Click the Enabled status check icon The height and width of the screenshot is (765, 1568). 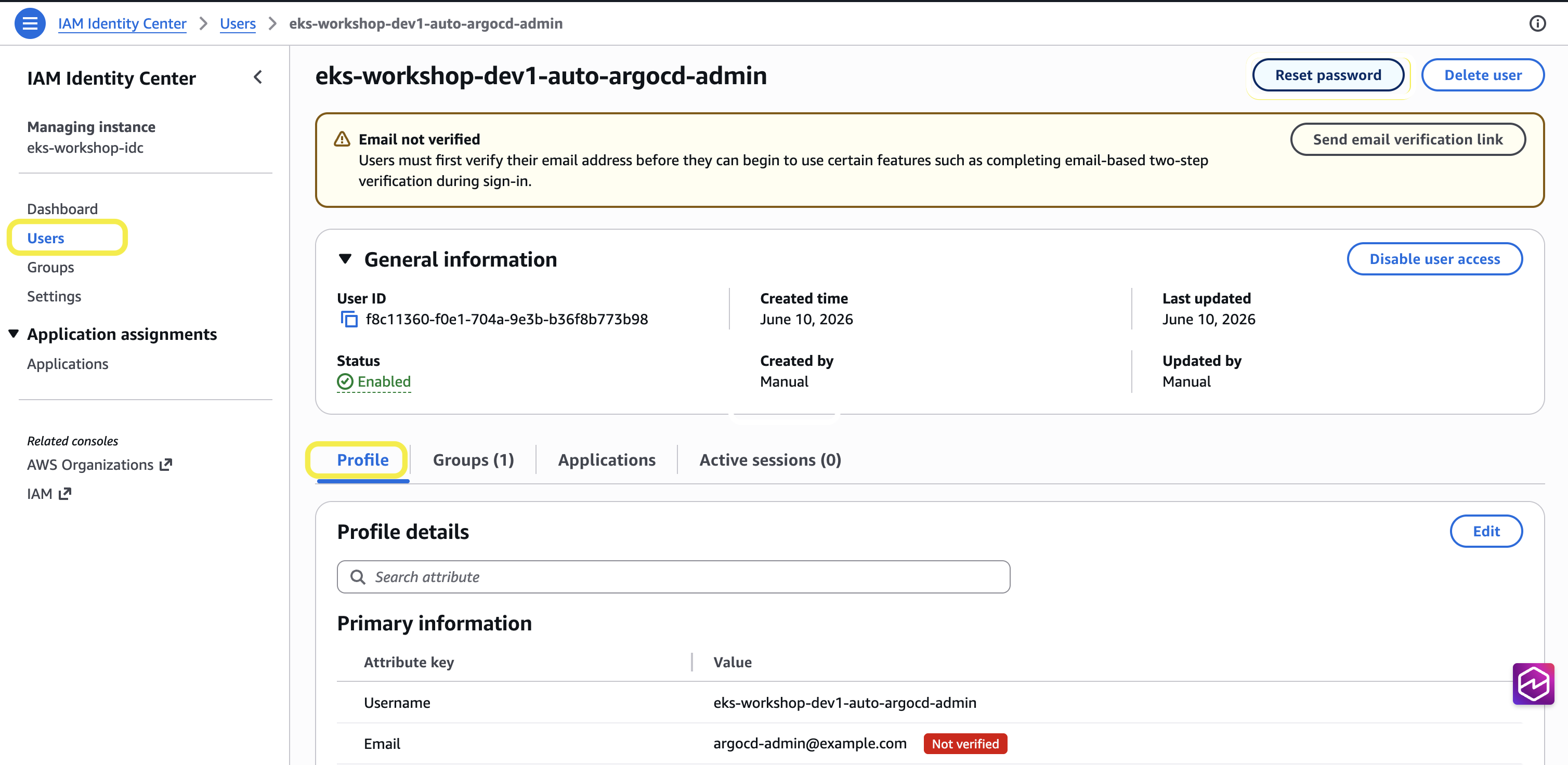pos(345,381)
